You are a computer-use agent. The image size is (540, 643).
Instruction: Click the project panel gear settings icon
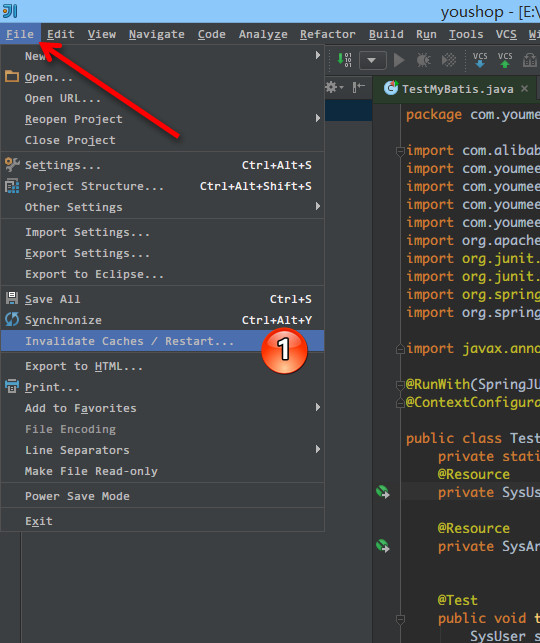click(x=334, y=87)
